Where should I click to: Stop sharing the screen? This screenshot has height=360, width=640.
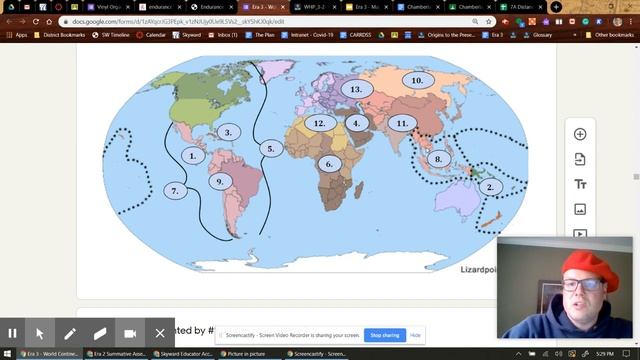385,335
